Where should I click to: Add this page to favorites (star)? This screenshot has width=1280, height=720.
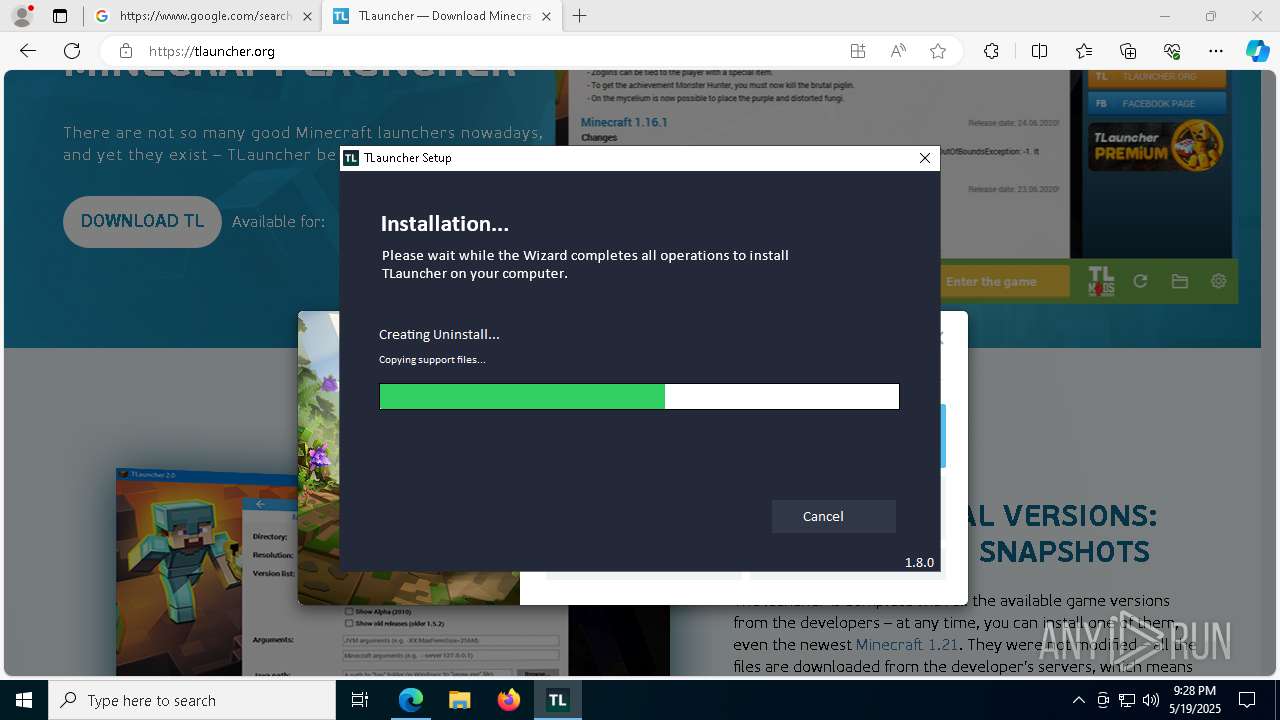938,51
